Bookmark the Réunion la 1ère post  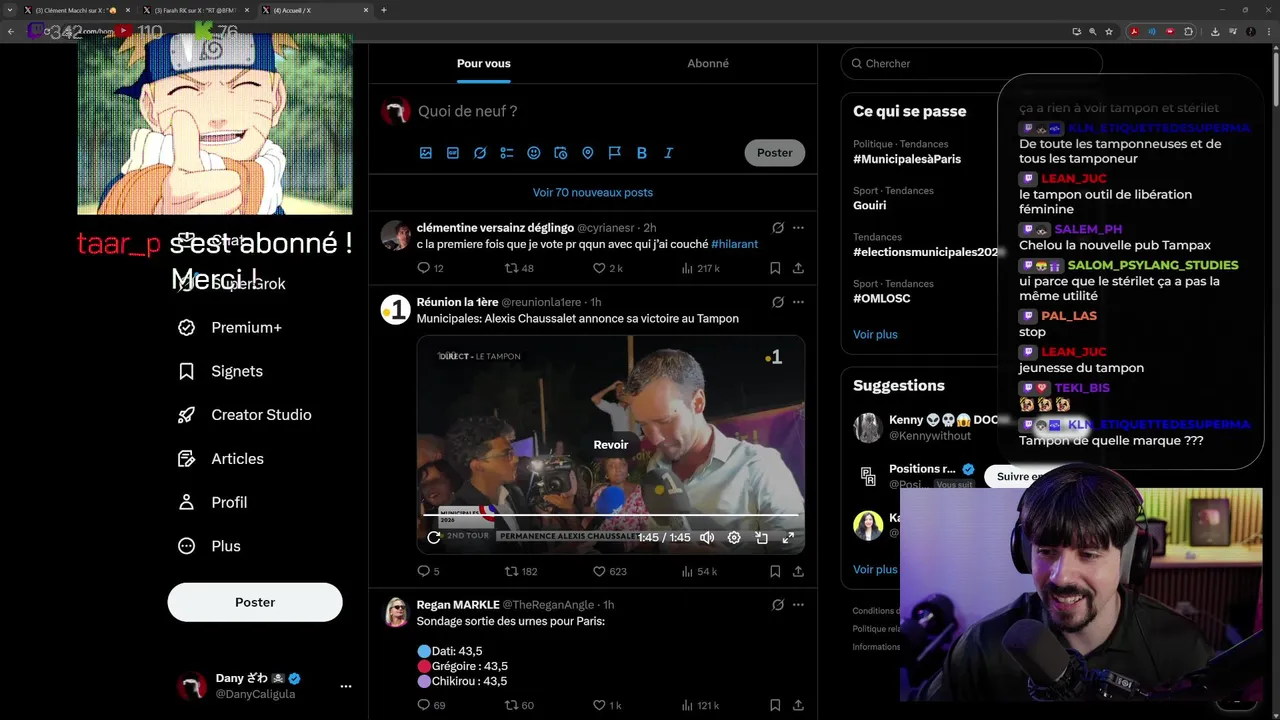coord(775,571)
